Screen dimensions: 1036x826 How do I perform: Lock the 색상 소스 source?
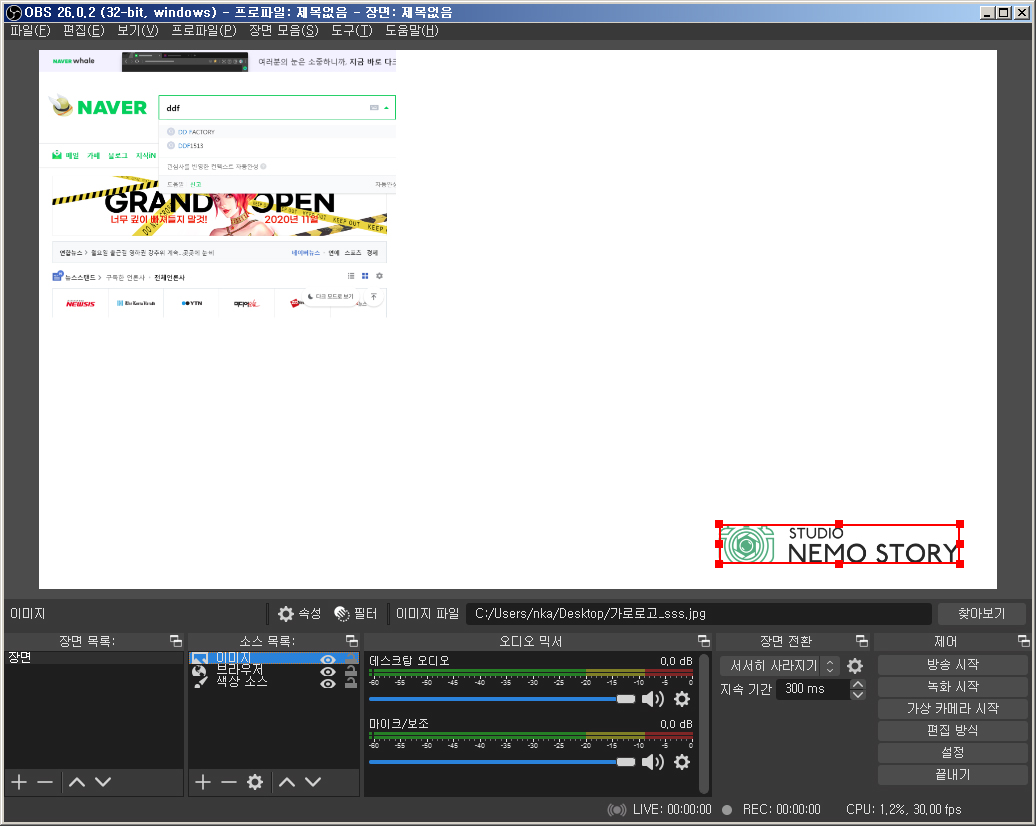pyautogui.click(x=351, y=683)
